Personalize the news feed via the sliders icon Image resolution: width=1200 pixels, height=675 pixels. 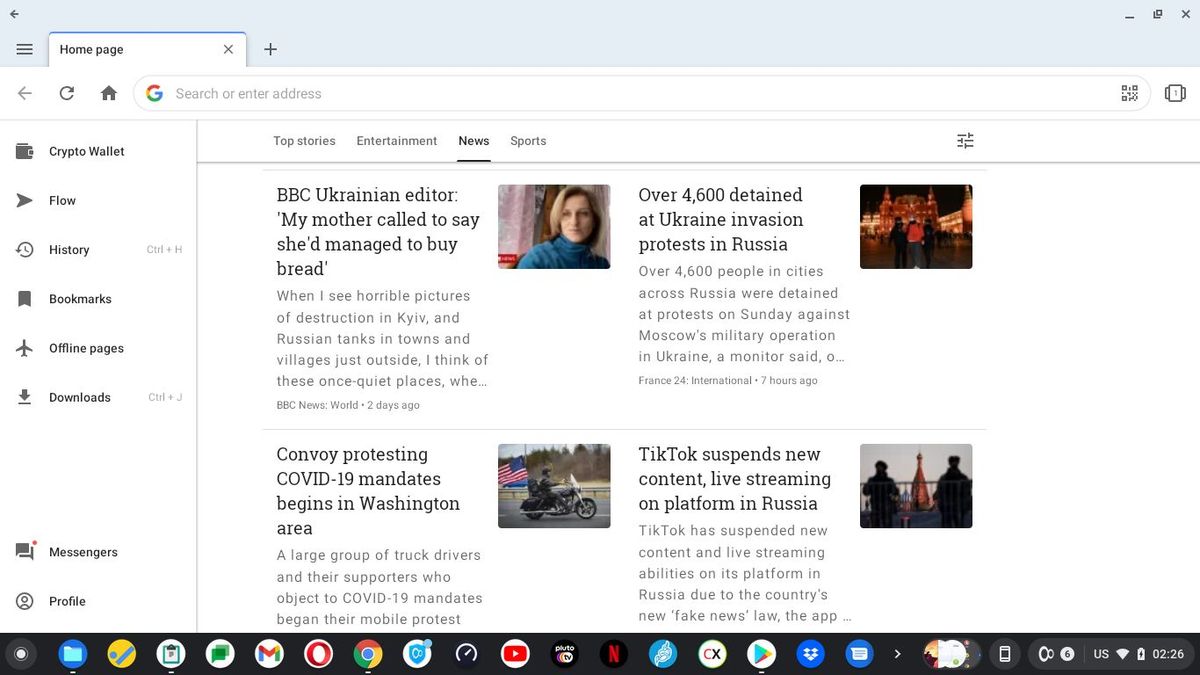pos(964,140)
